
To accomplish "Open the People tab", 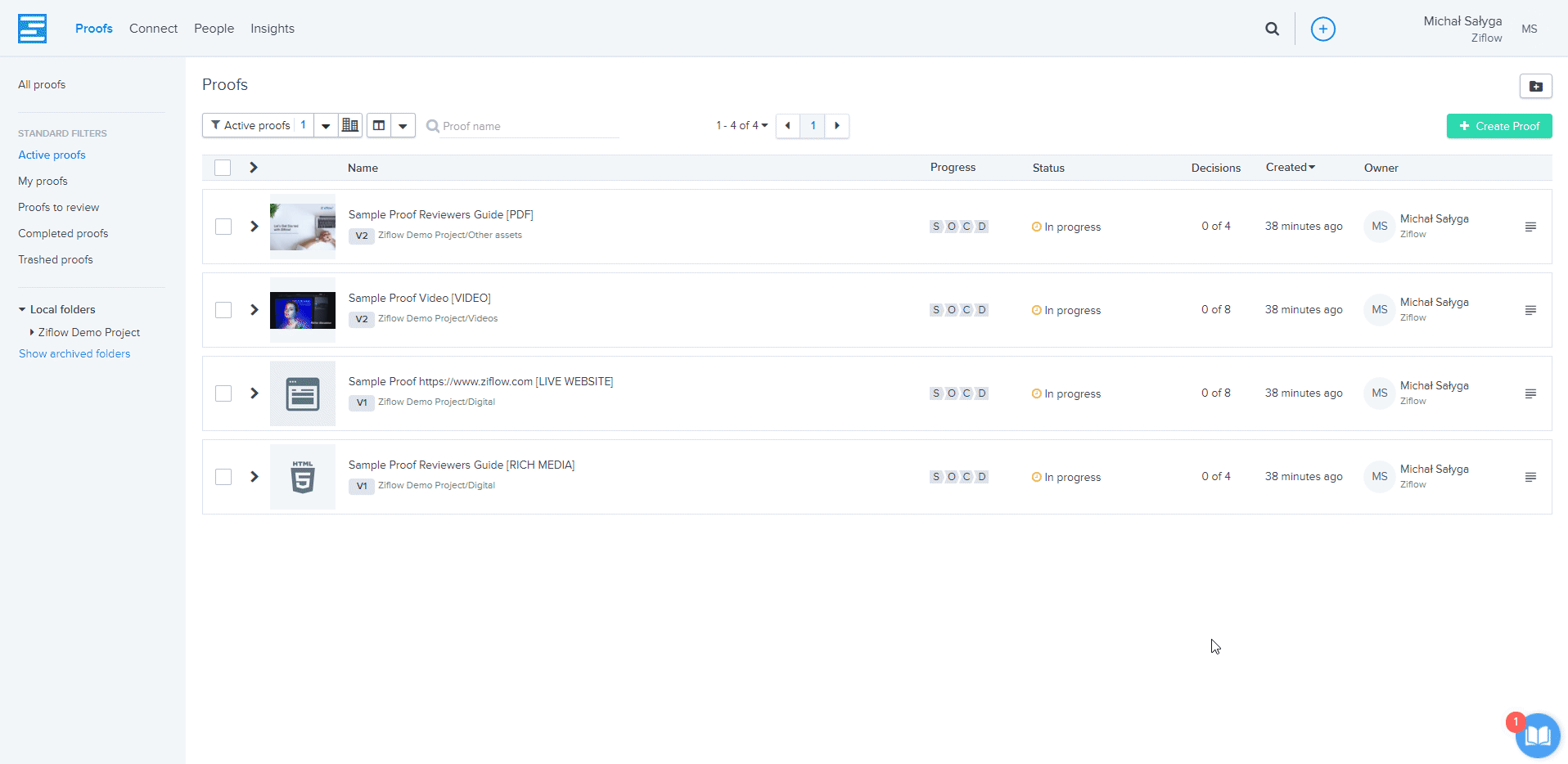I will pyautogui.click(x=214, y=29).
